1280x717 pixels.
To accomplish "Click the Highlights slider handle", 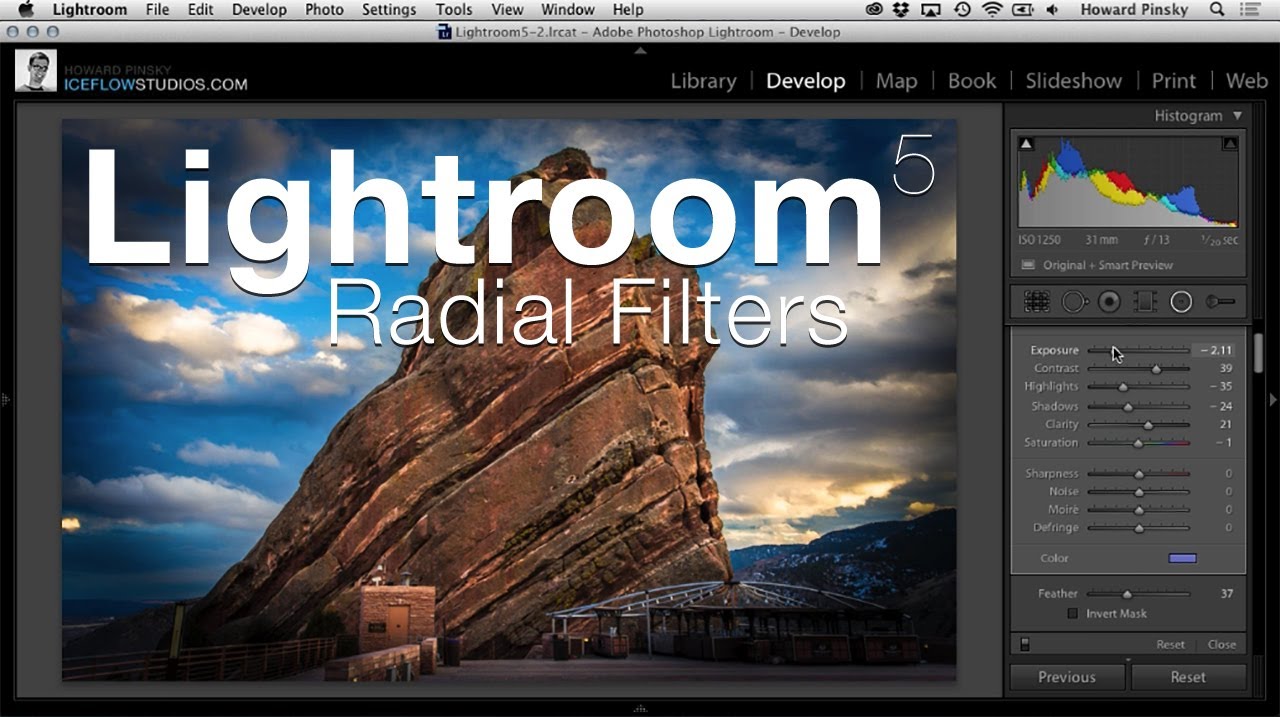I will 1123,387.
